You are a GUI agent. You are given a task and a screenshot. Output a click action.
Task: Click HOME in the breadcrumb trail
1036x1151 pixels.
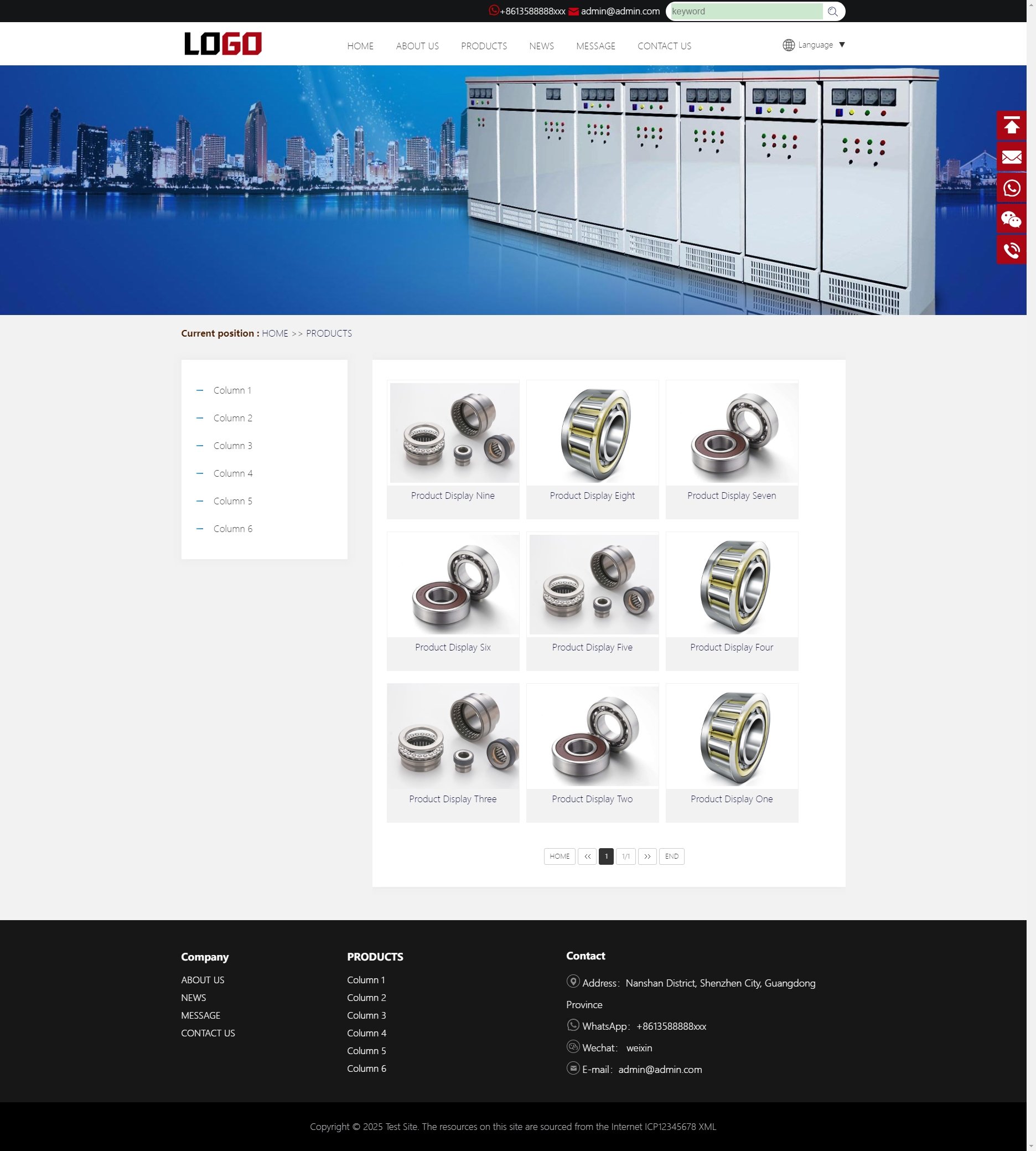(274, 334)
